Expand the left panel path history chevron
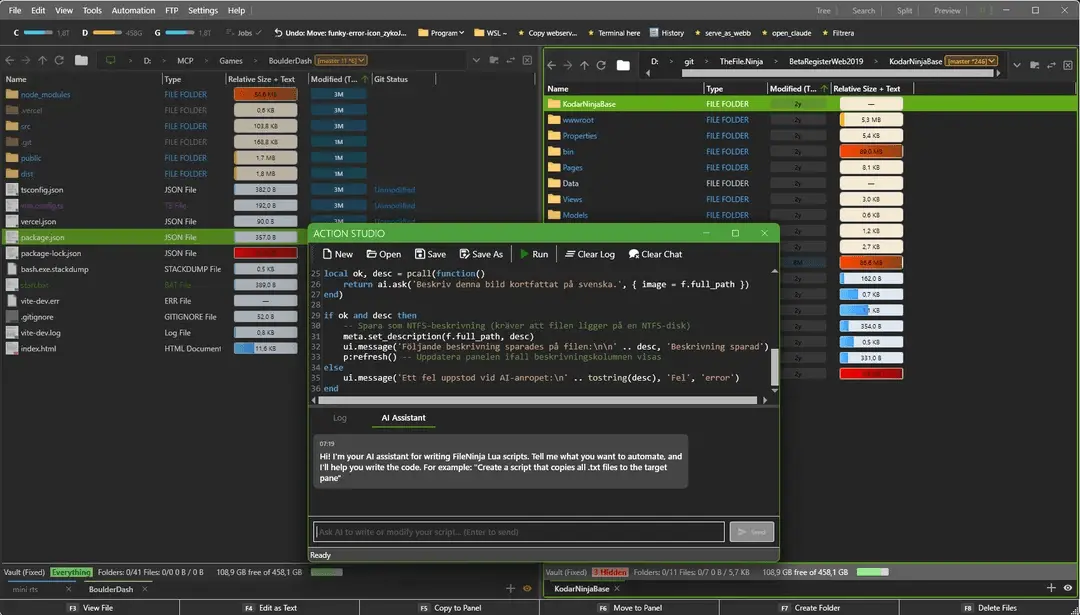 (x=476, y=61)
